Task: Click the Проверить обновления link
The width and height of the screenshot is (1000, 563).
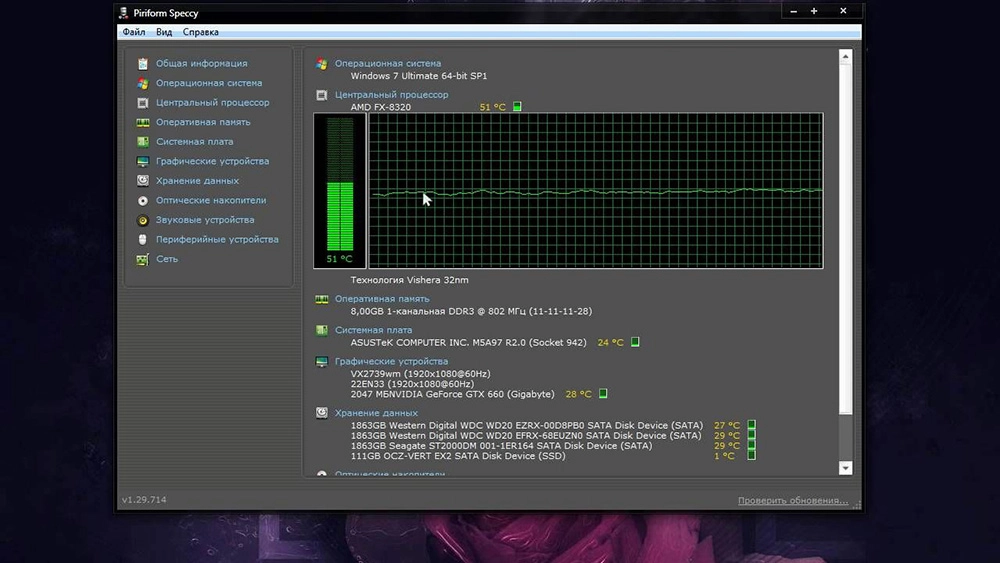Action: 793,500
